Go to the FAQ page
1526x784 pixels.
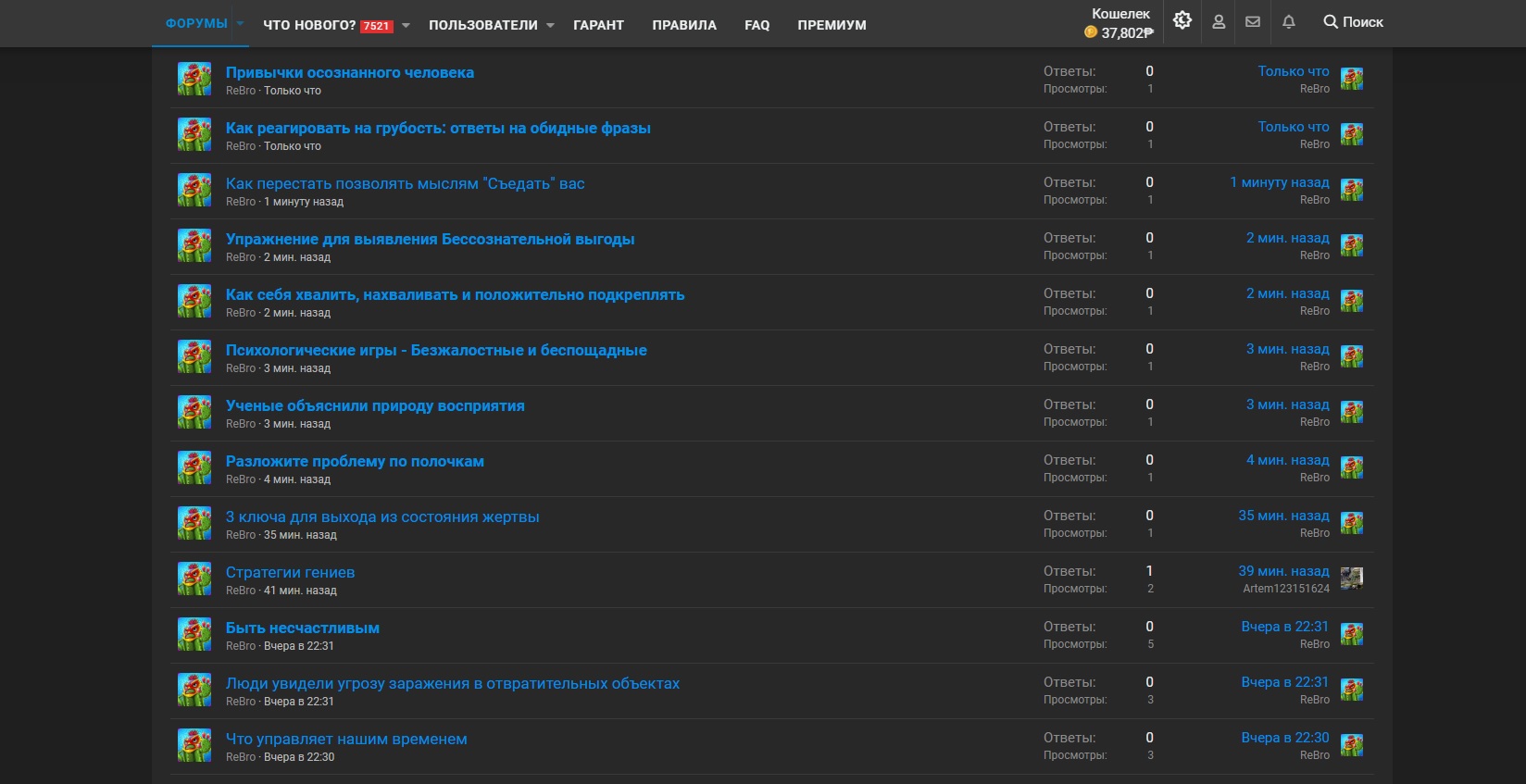[757, 25]
